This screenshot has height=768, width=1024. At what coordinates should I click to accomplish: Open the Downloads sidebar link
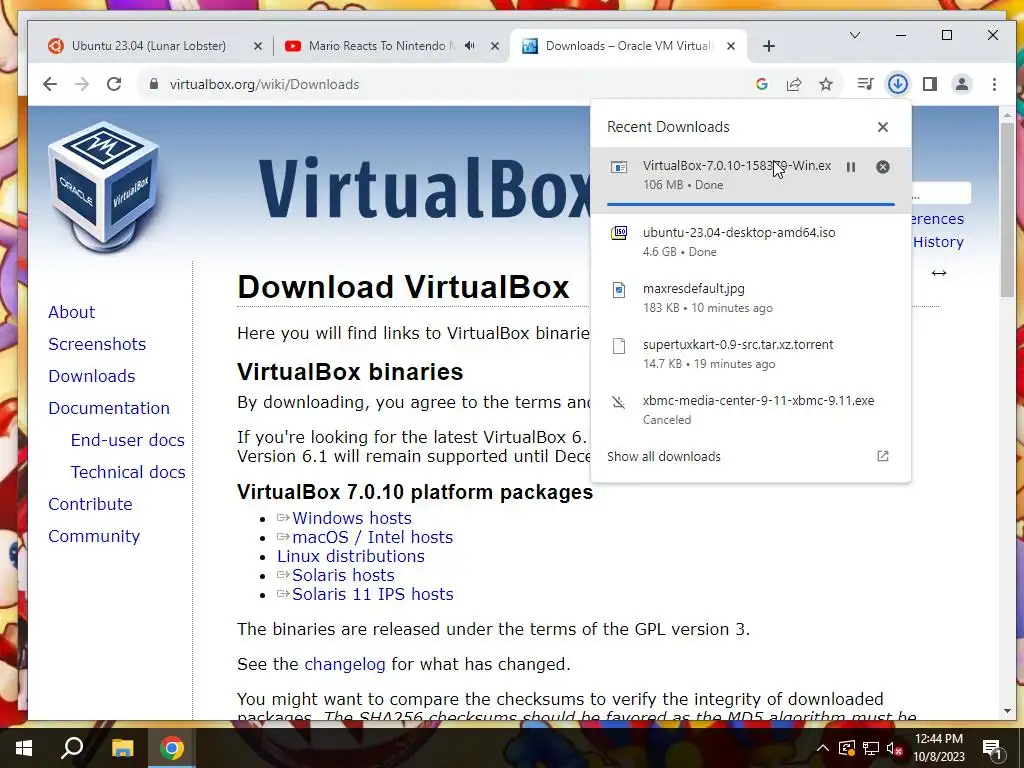[91, 376]
